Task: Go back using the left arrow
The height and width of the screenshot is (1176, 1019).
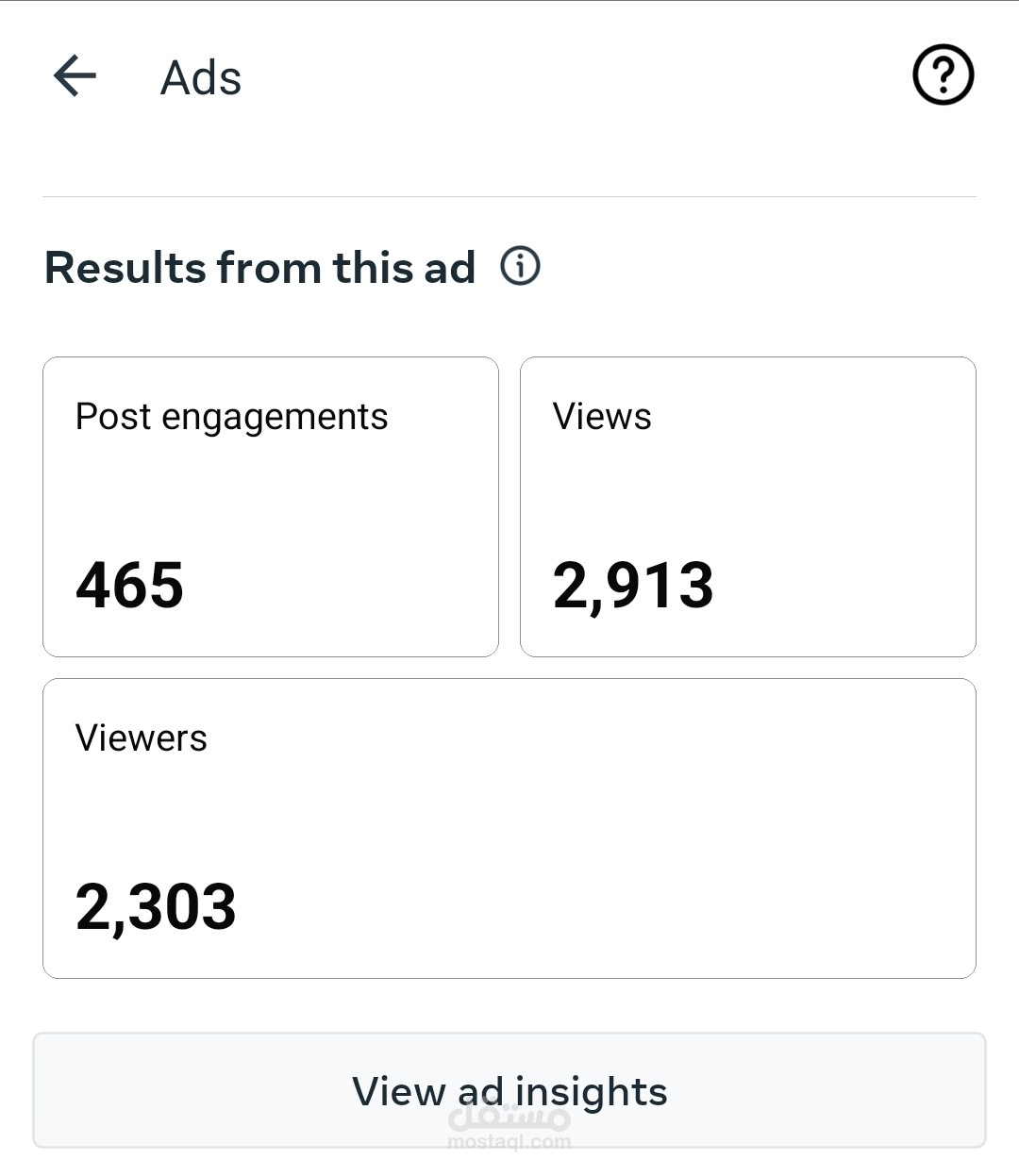Action: pyautogui.click(x=75, y=76)
